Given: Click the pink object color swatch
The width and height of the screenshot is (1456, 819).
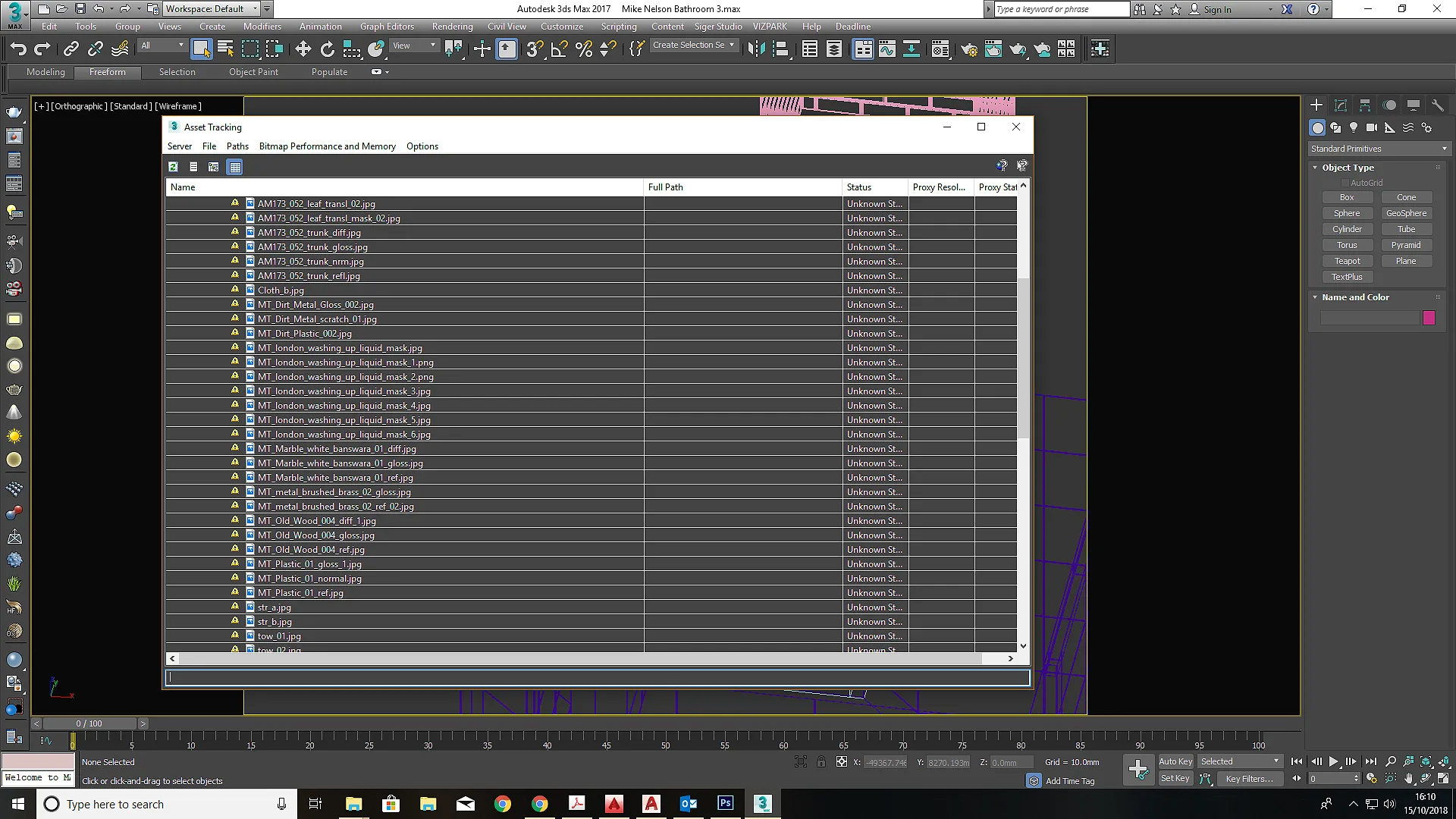Looking at the screenshot, I should [x=1429, y=318].
